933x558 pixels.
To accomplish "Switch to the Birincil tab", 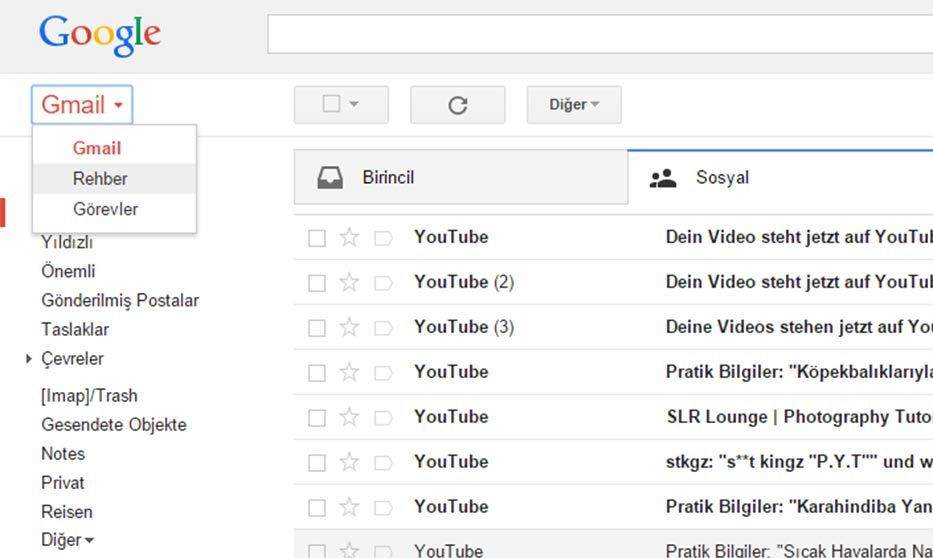I will pyautogui.click(x=461, y=177).
